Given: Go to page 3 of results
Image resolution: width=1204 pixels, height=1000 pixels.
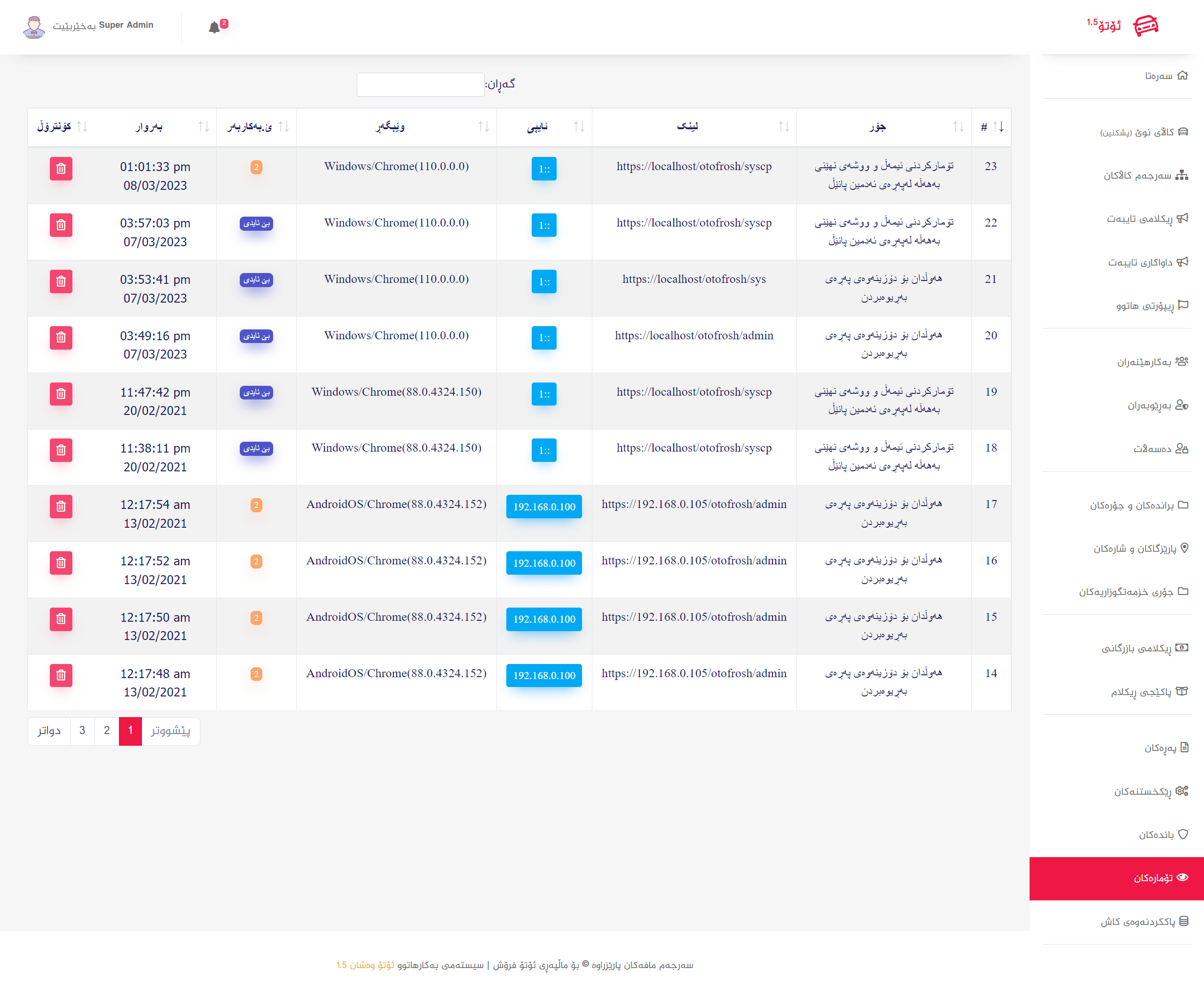Looking at the screenshot, I should (82, 731).
